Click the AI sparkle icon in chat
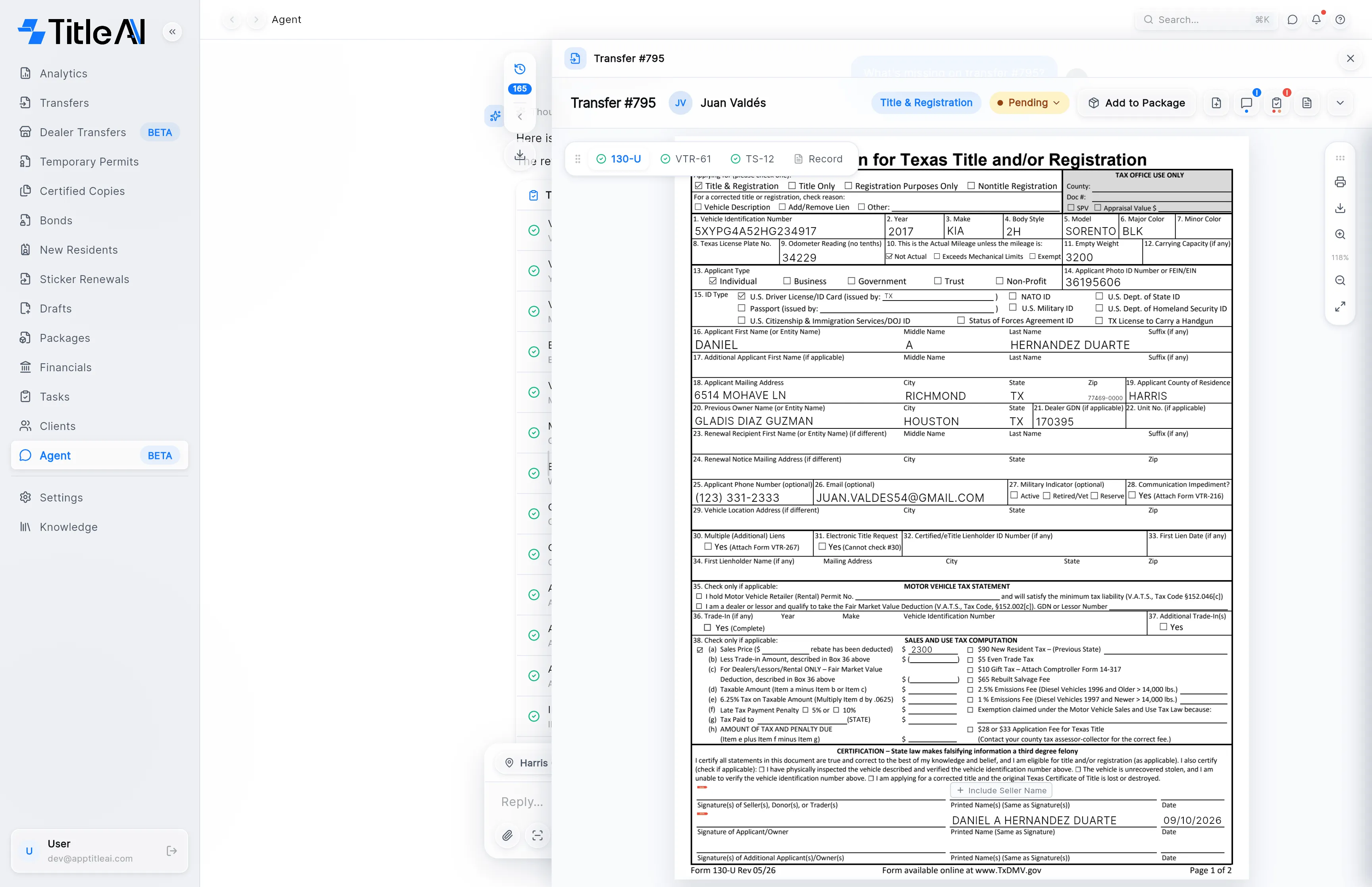This screenshot has width=1372, height=887. [495, 116]
